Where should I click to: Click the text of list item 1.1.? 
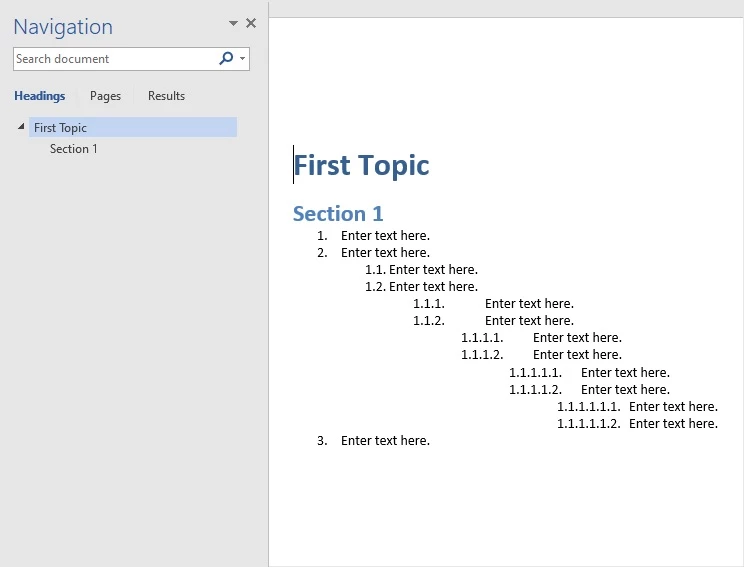point(433,270)
